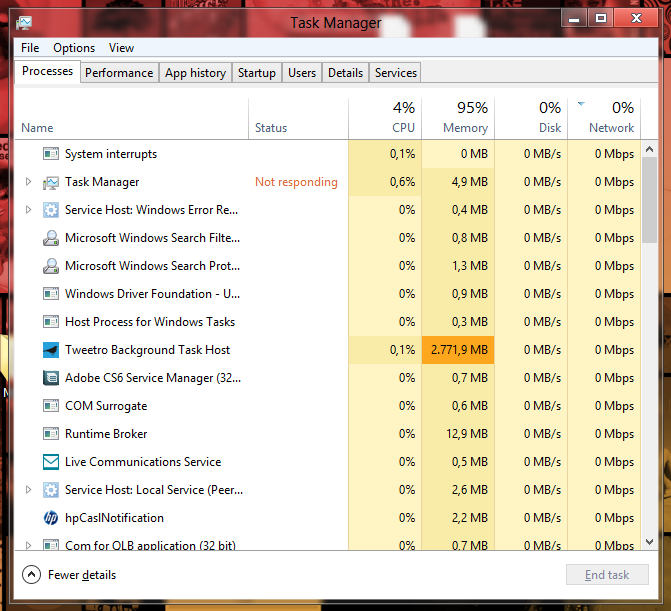
Task: Switch to the App history tab
Action: pyautogui.click(x=196, y=73)
